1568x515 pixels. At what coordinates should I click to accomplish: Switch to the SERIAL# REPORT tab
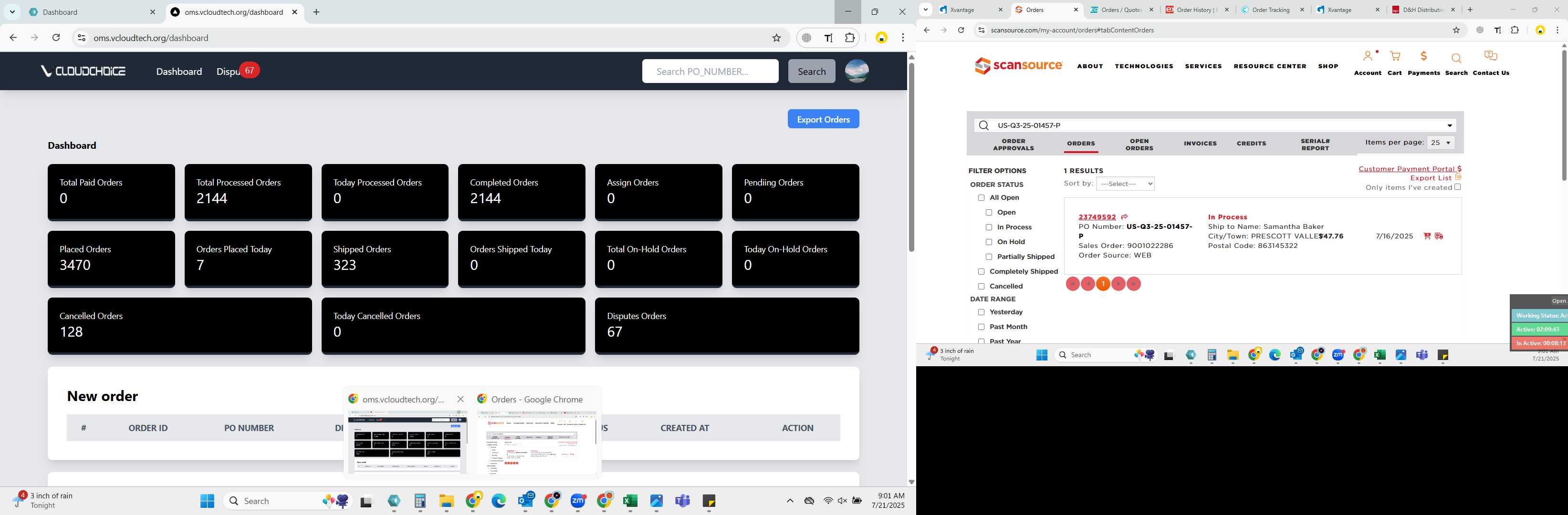pos(1315,144)
